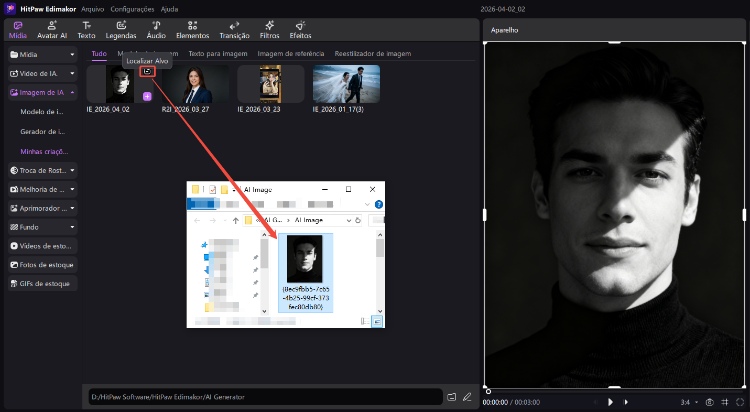Click the edit pencil icon beside path
This screenshot has width=750, height=412.
click(466, 397)
